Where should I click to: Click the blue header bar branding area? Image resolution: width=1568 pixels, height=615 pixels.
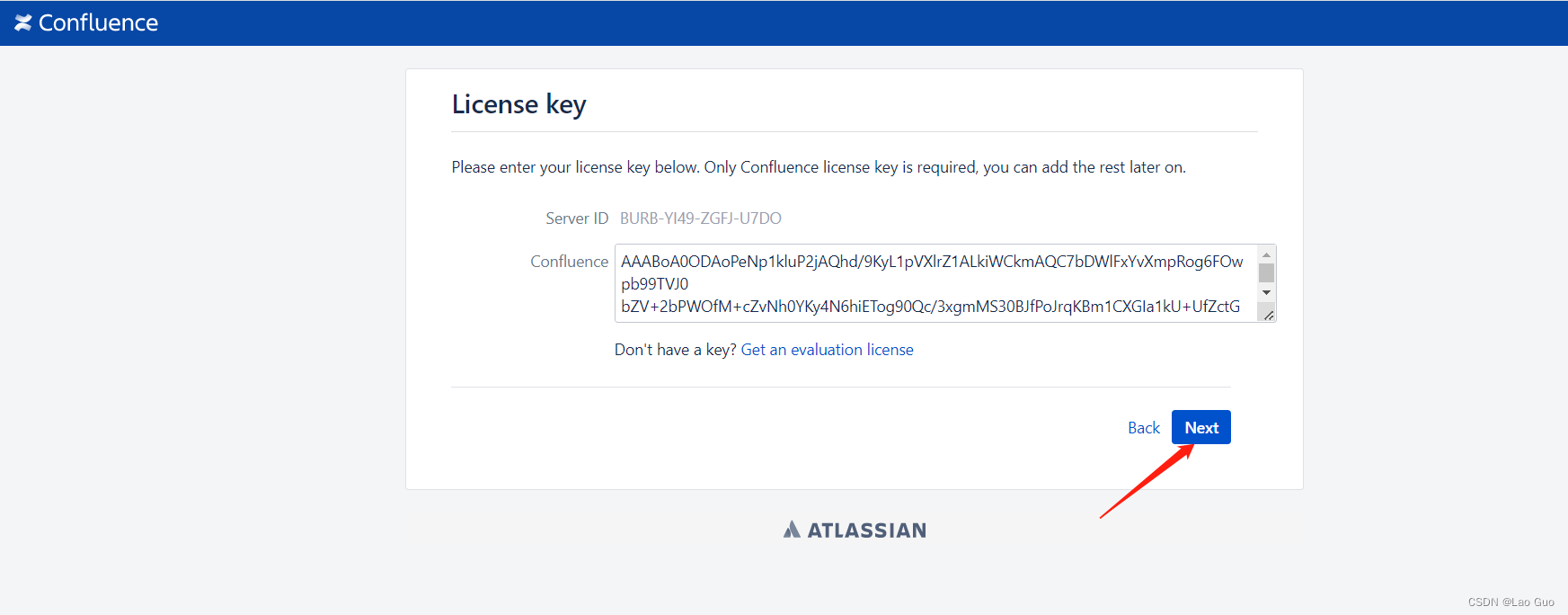click(x=85, y=22)
